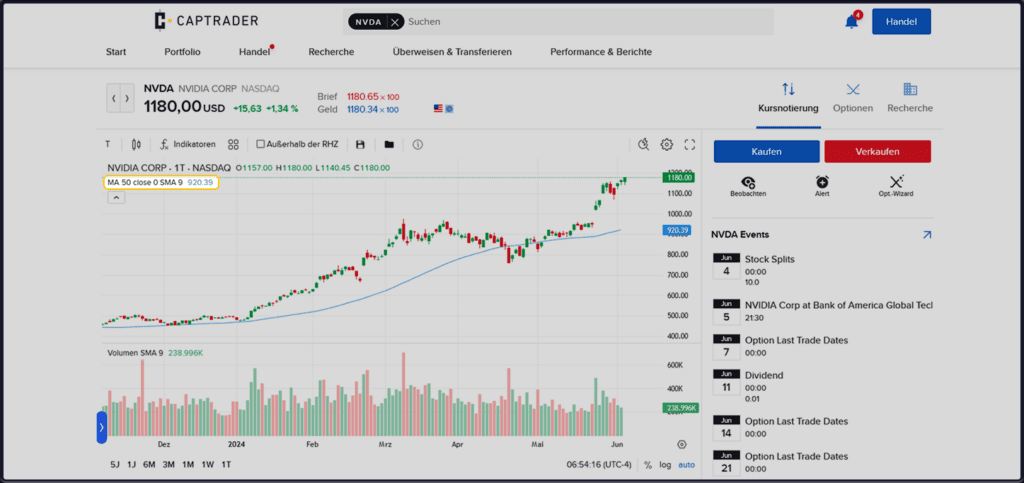Viewport: 1024px width, 483px height.
Task: Save the chart with the floppy disk icon
Action: (360, 144)
